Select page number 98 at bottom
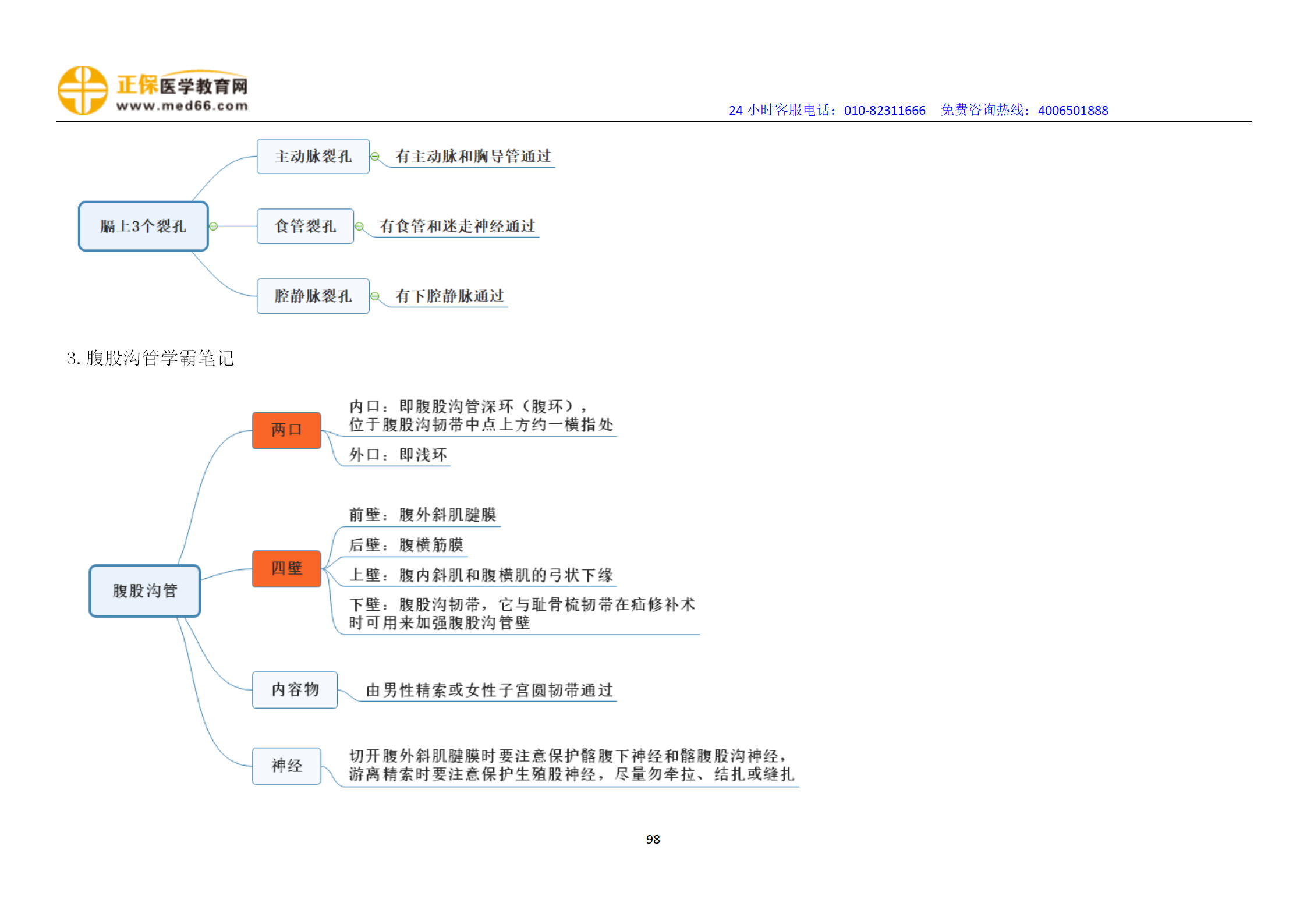 pyautogui.click(x=653, y=839)
